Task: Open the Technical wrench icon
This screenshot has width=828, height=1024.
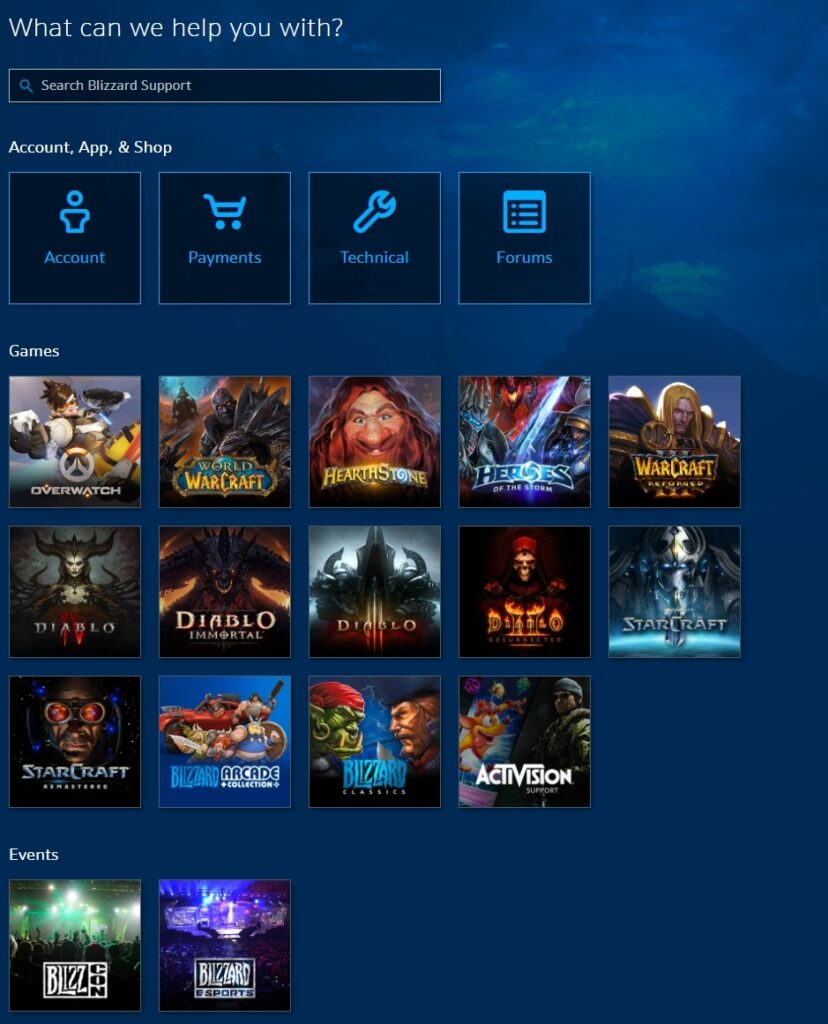Action: point(374,212)
